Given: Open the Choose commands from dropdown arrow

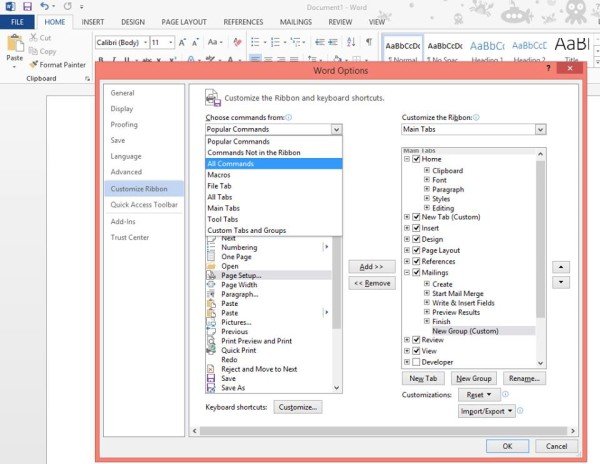Looking at the screenshot, I should point(336,129).
